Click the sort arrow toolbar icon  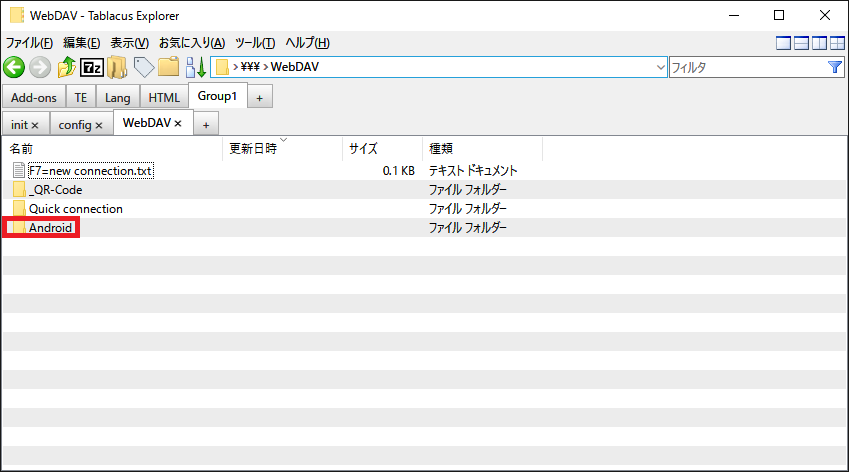pyautogui.click(x=195, y=68)
